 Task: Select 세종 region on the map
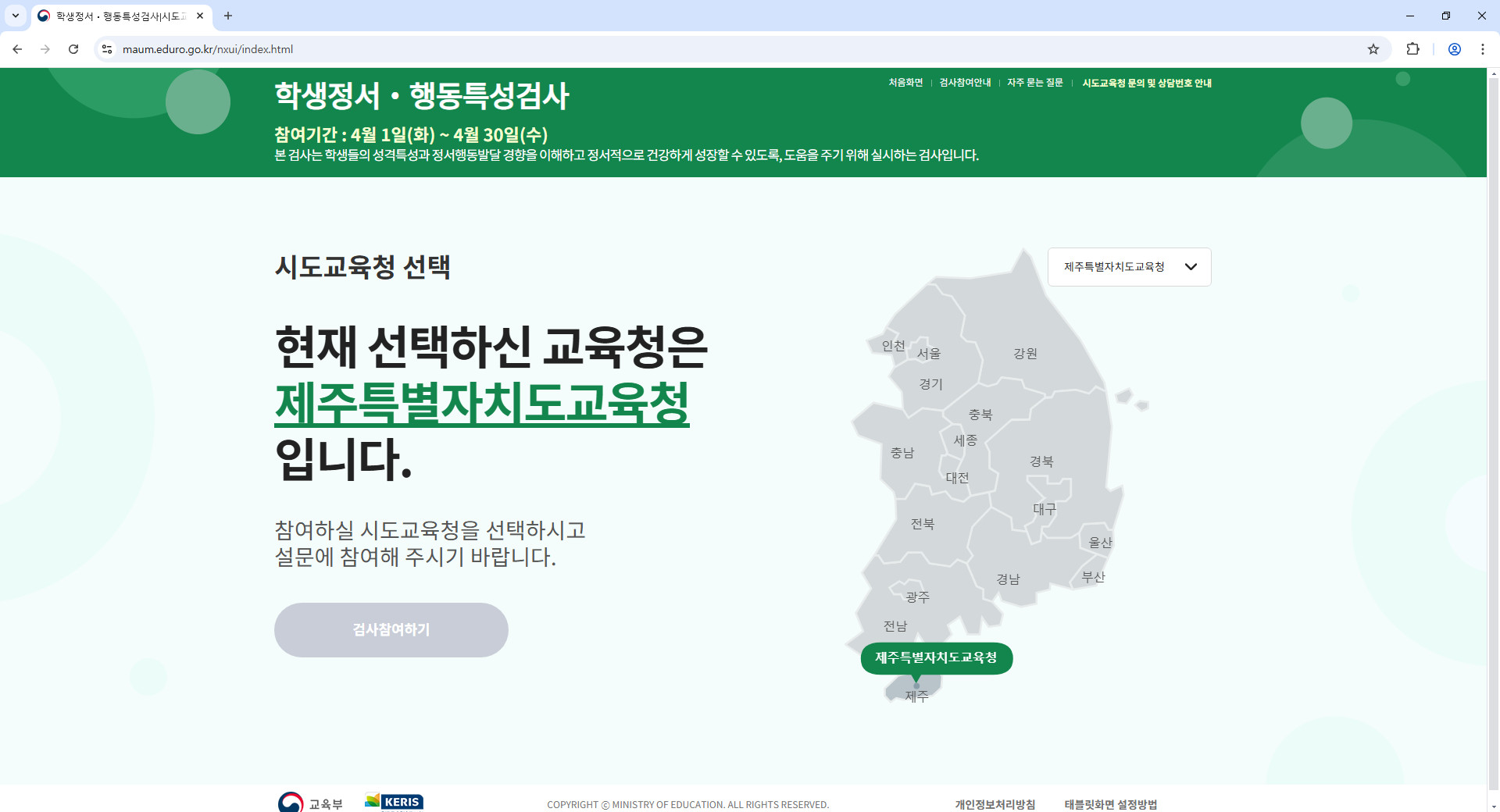click(x=966, y=440)
